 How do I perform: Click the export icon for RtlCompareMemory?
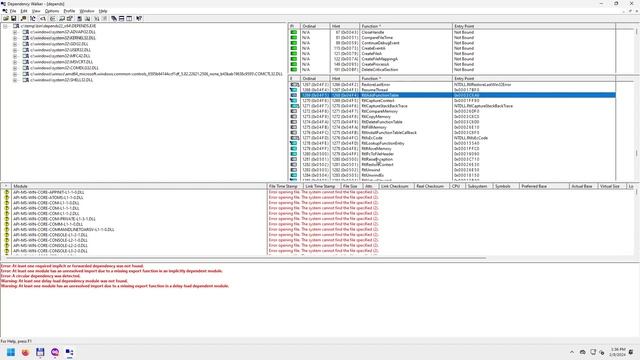pos(293,111)
